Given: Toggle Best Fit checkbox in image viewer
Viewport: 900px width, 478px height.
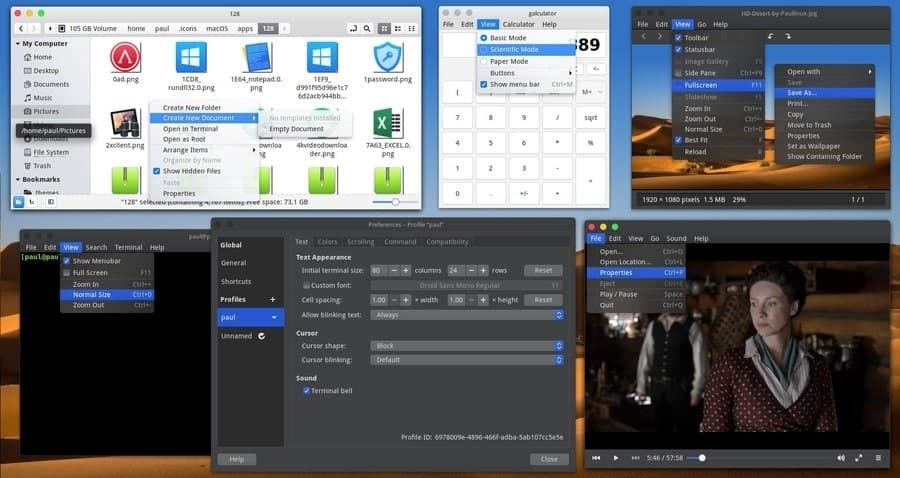Looking at the screenshot, I should (x=678, y=140).
